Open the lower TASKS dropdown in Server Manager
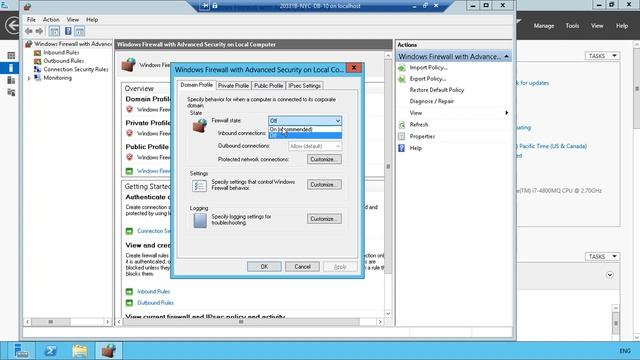640x360 pixels. (x=602, y=256)
